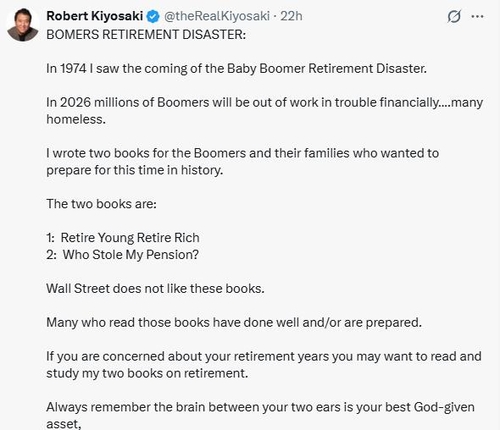Click 'prepare for this time in history.' text

coord(135,170)
